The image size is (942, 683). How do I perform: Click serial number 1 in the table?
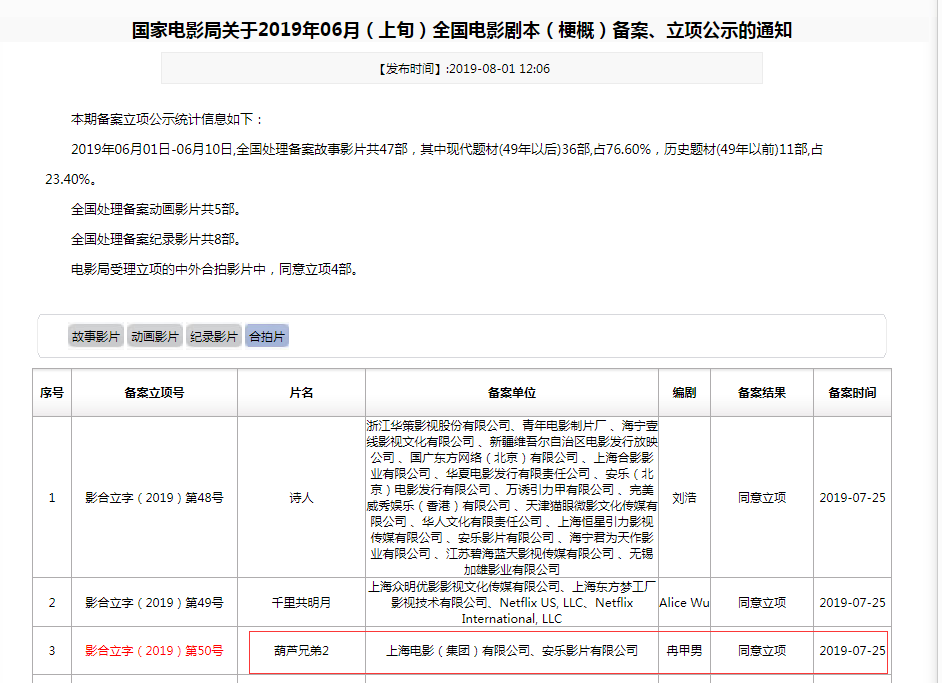pos(52,497)
